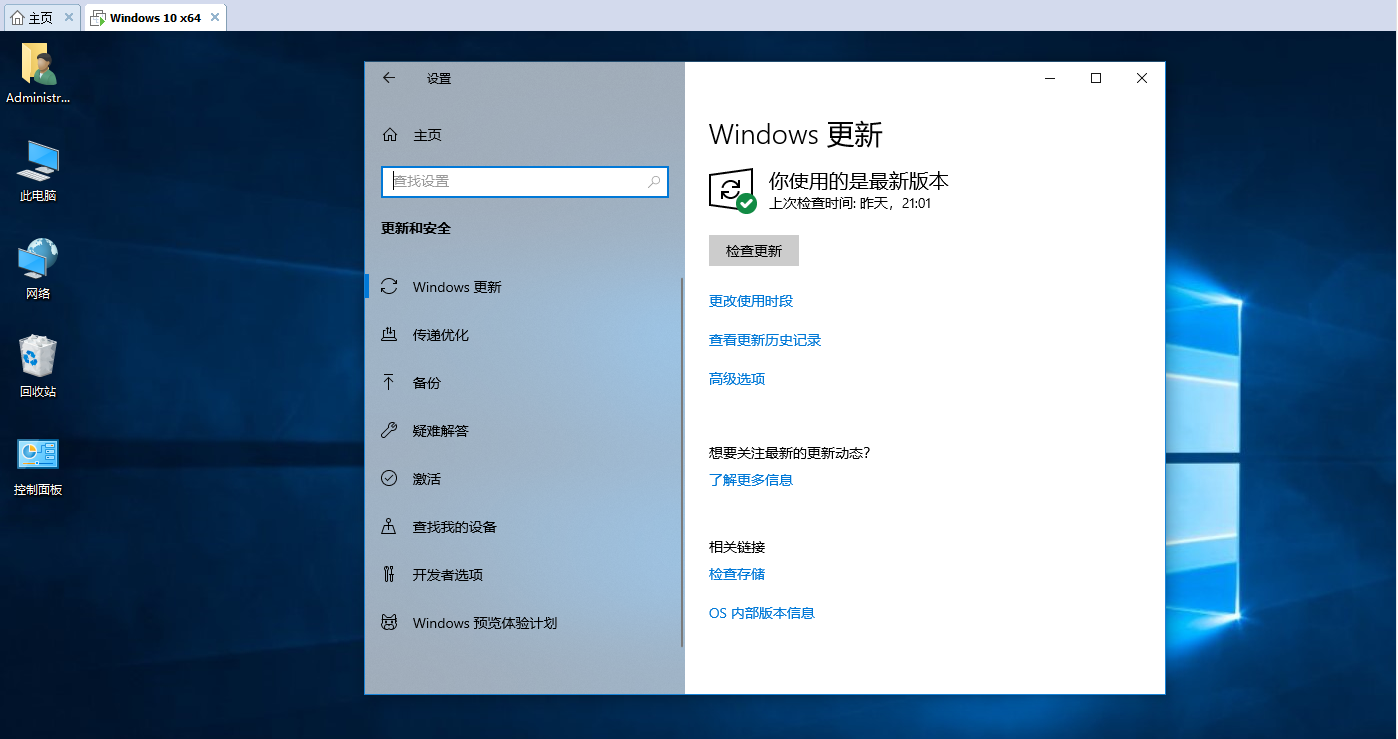Click the Windows 更新 page title
Screen dimensions: 1398x739
click(x=796, y=135)
